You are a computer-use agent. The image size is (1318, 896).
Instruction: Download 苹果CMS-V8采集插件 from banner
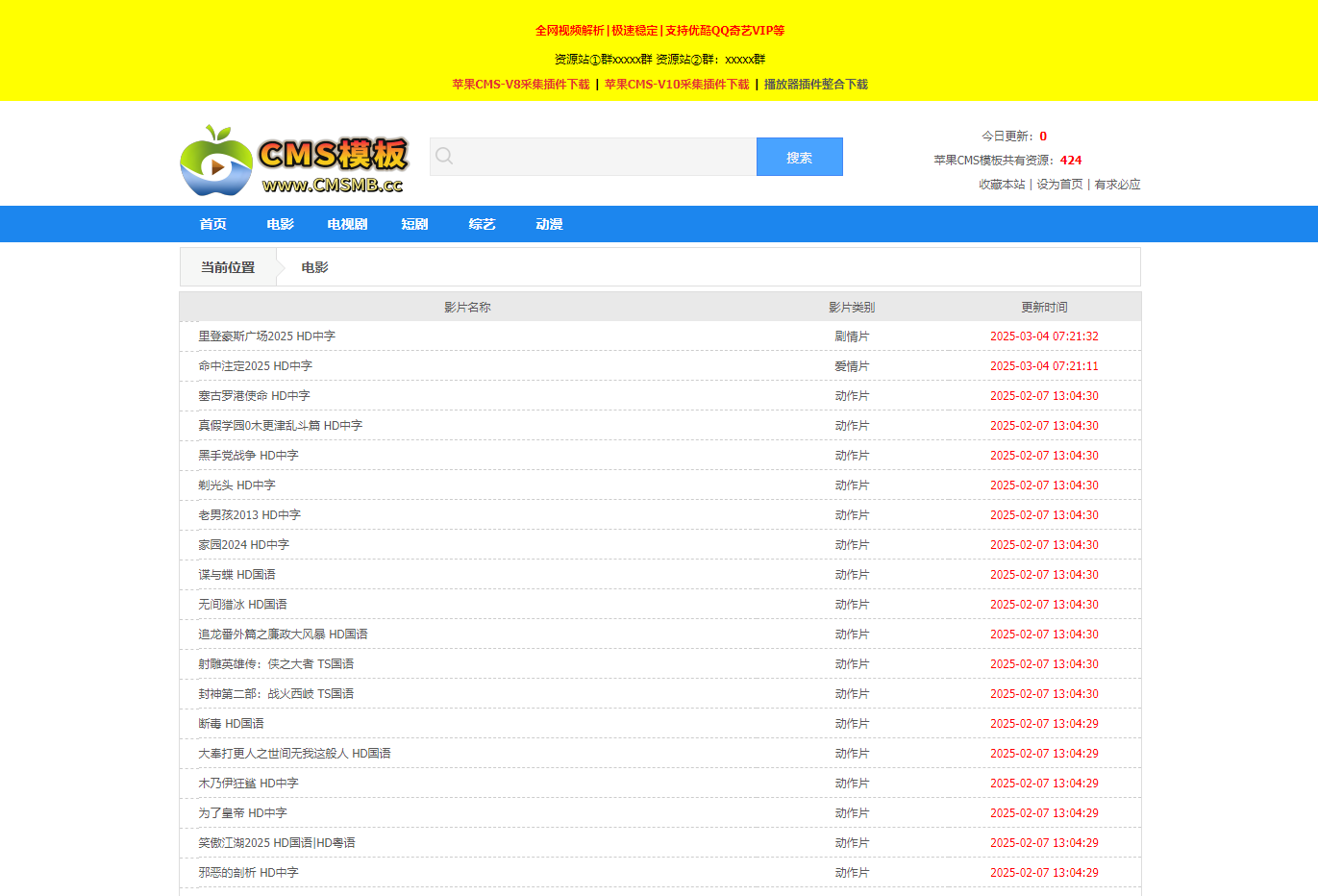pyautogui.click(x=521, y=85)
